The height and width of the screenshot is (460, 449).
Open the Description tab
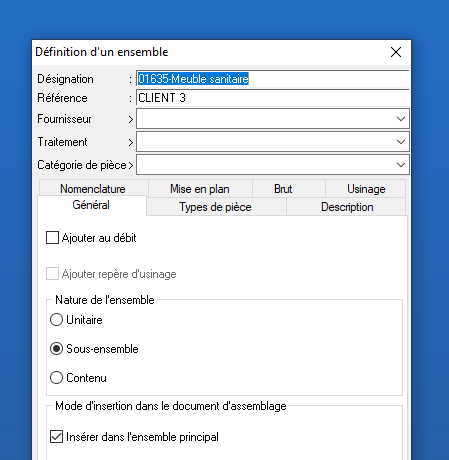347,207
